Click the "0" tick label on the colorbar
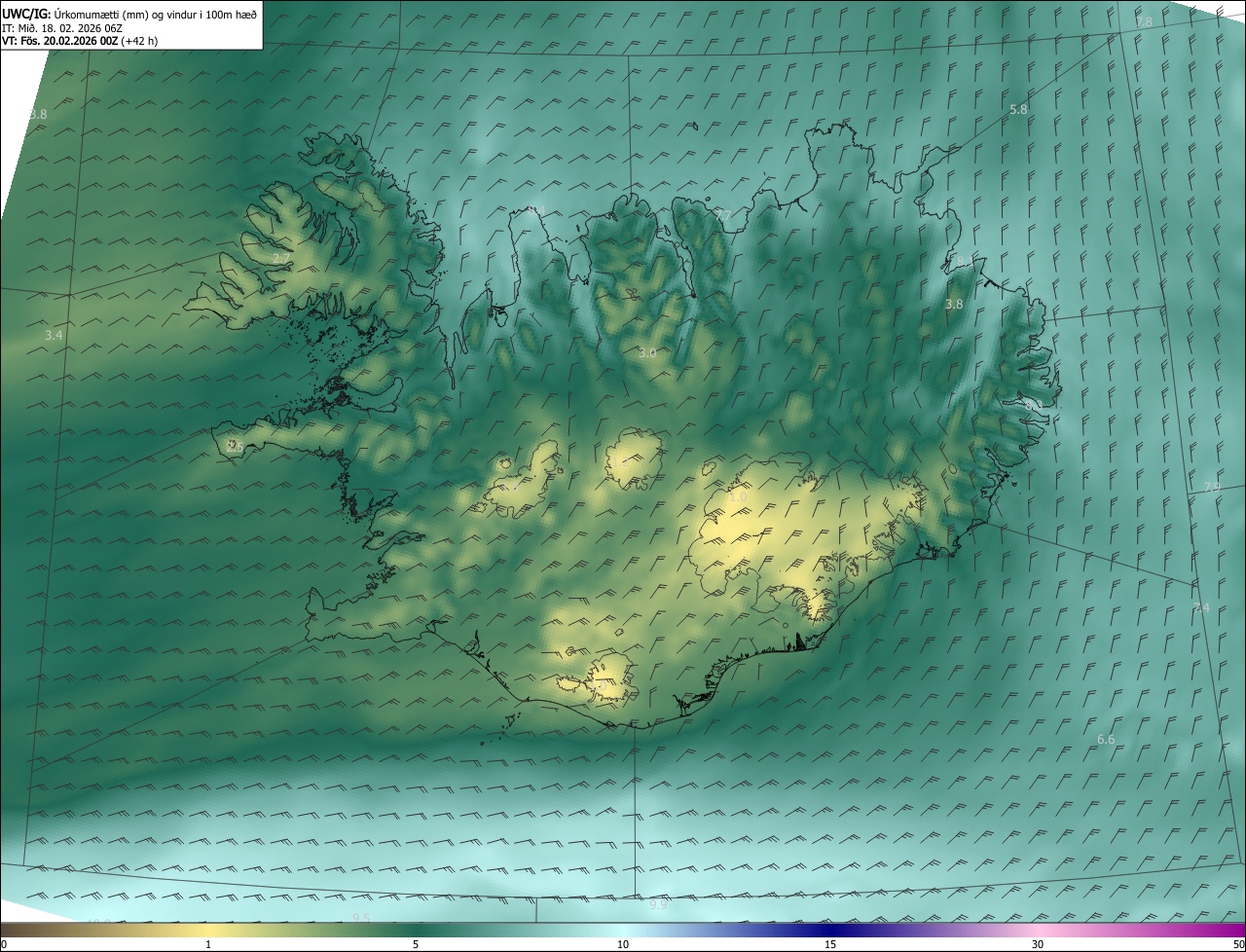This screenshot has width=1246, height=952. (x=4, y=944)
